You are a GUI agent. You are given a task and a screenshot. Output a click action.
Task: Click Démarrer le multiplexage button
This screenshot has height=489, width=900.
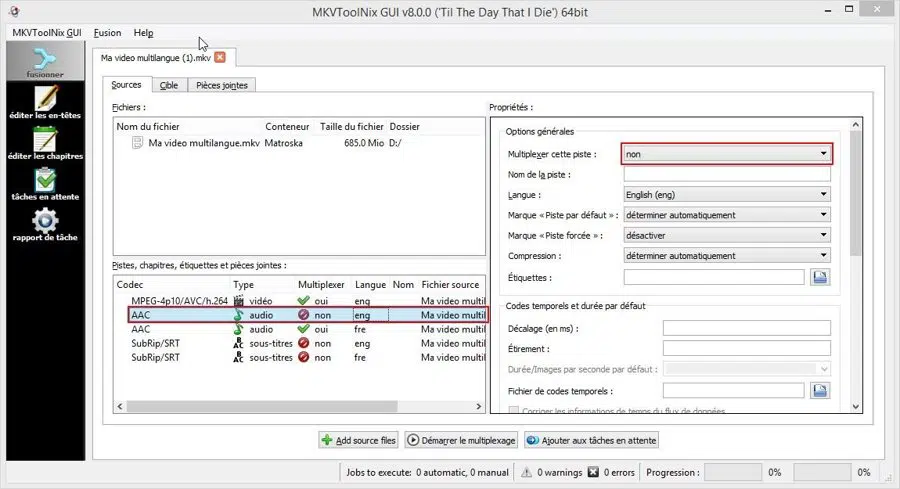[461, 440]
